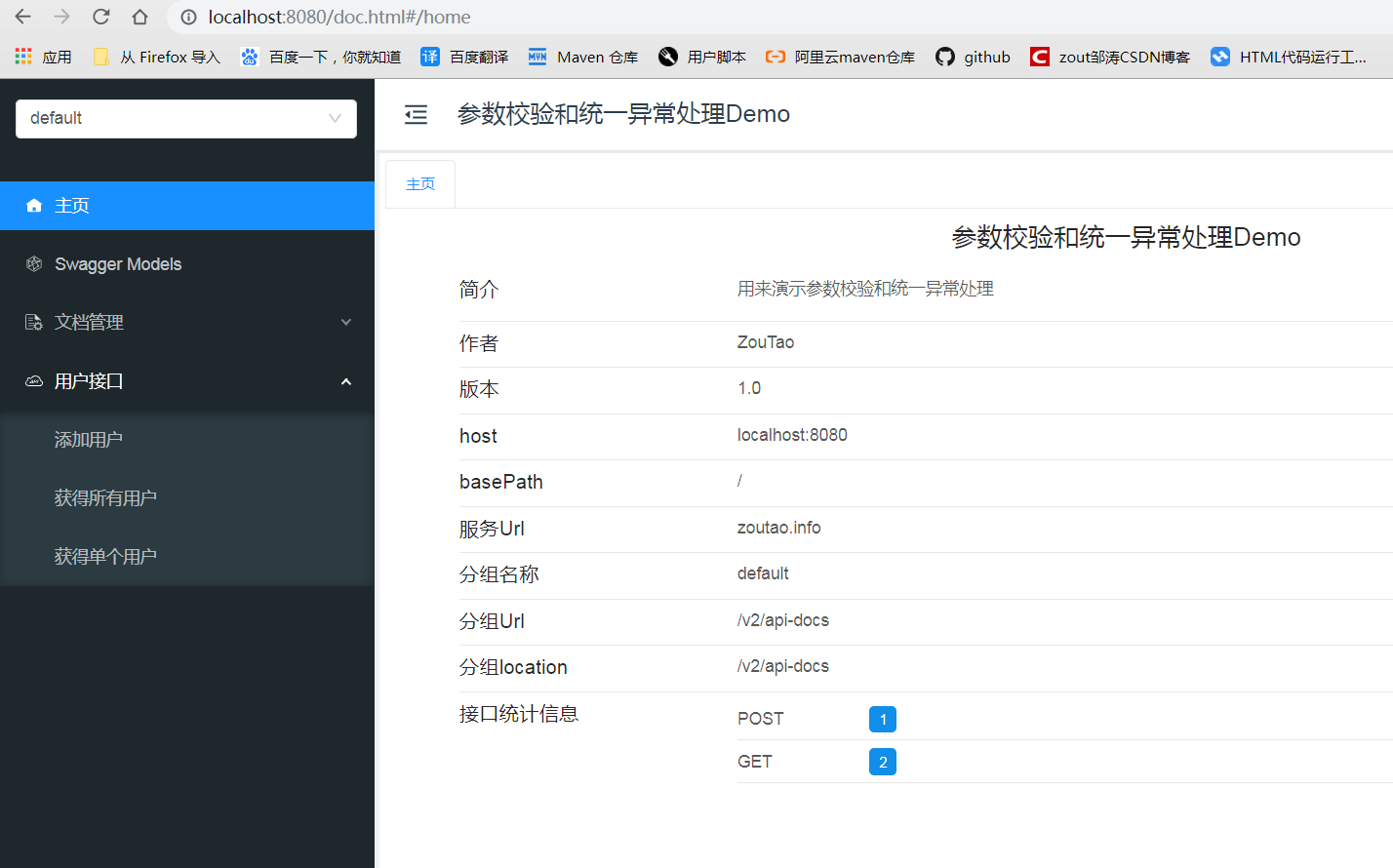Open the 获得所有用户 API entry
The width and height of the screenshot is (1393, 868).
coord(187,498)
